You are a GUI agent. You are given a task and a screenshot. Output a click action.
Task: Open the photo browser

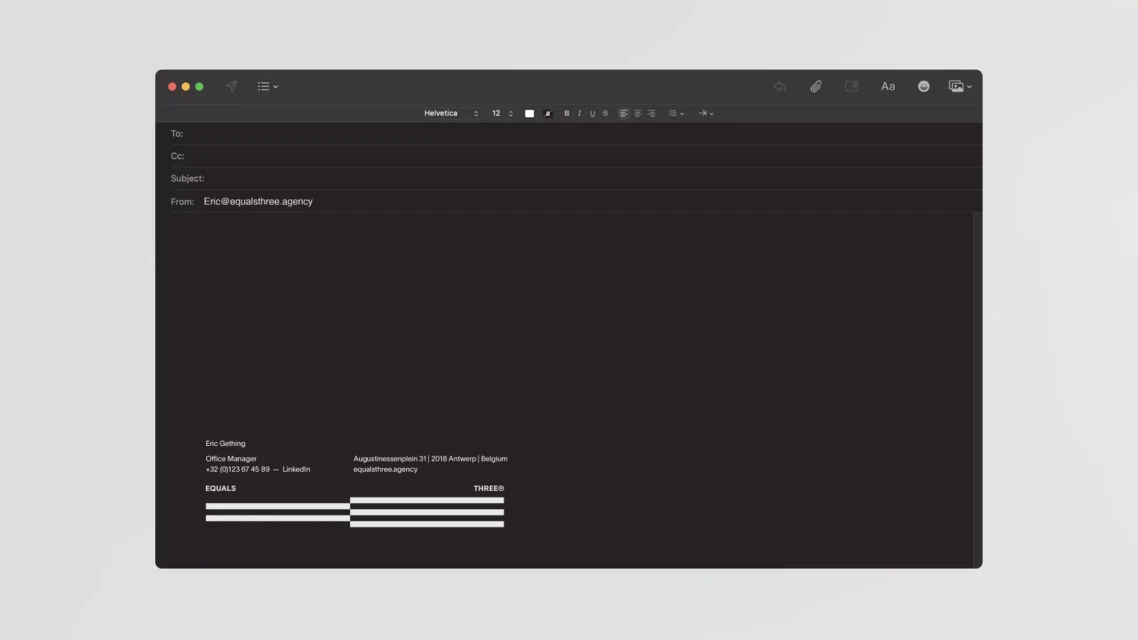pyautogui.click(x=954, y=86)
